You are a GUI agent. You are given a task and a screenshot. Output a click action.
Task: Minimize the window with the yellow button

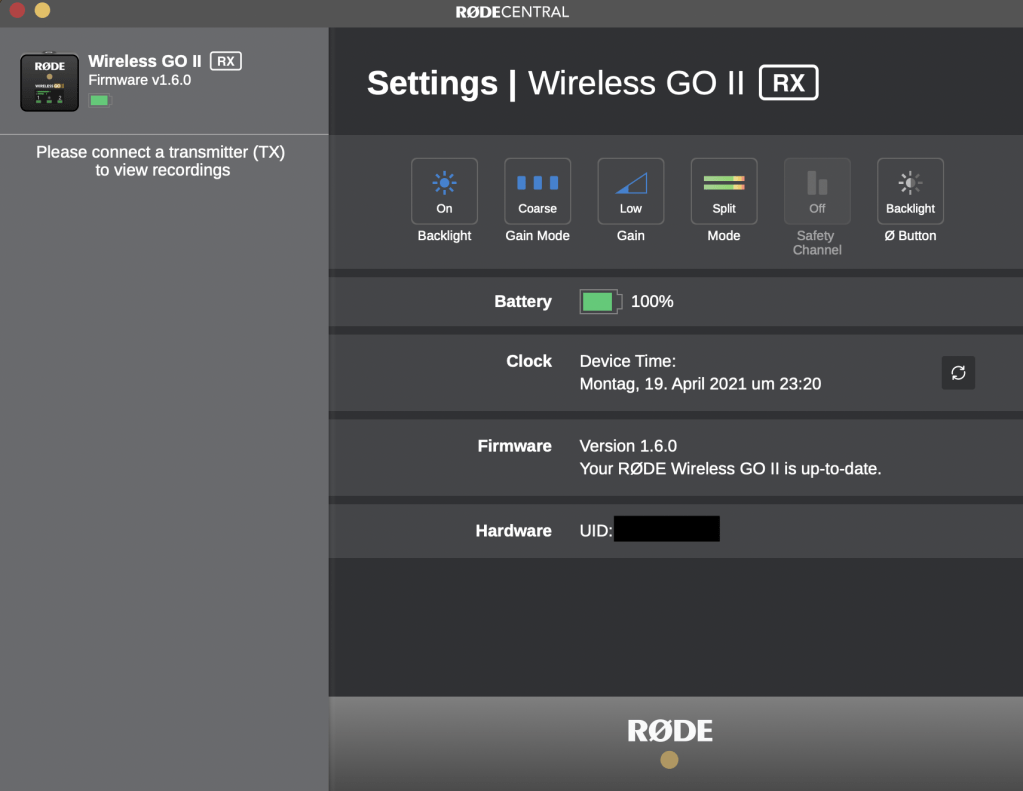pyautogui.click(x=42, y=10)
